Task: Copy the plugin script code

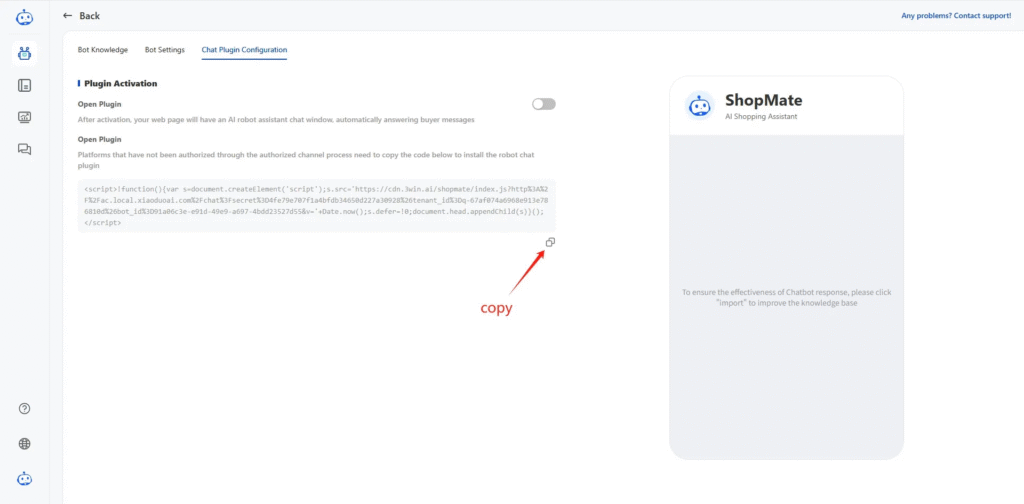Action: point(551,242)
